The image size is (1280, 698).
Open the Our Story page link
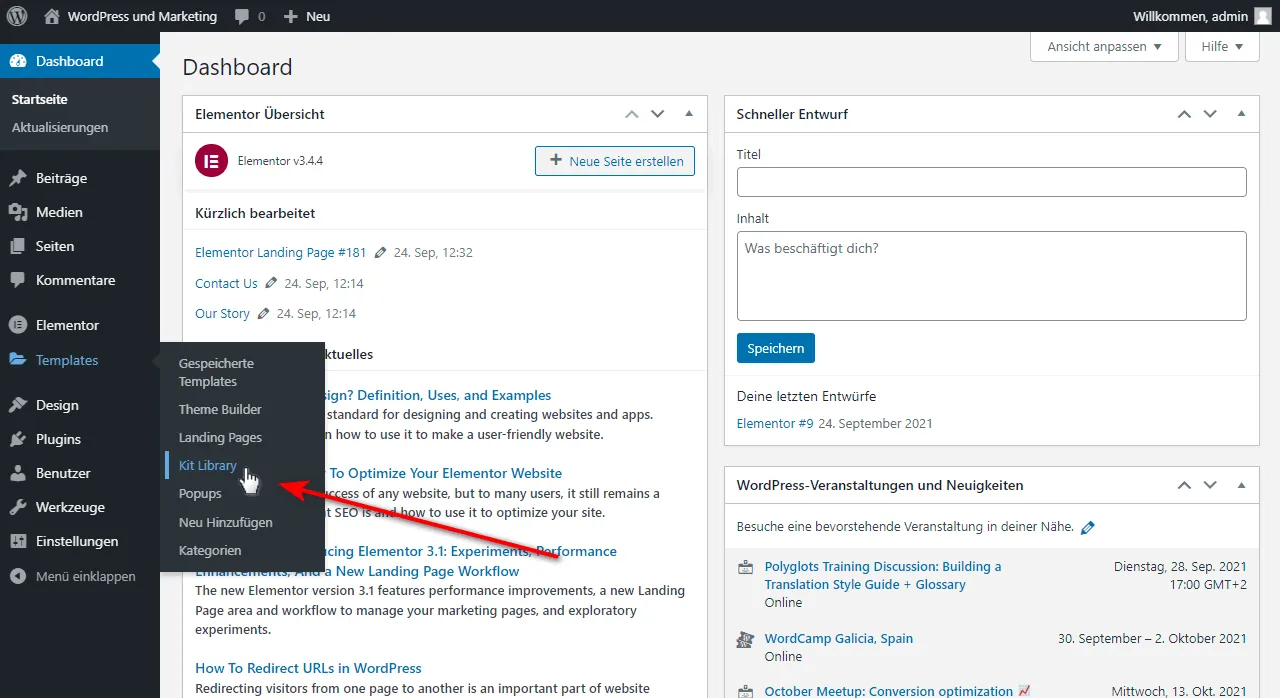(222, 313)
